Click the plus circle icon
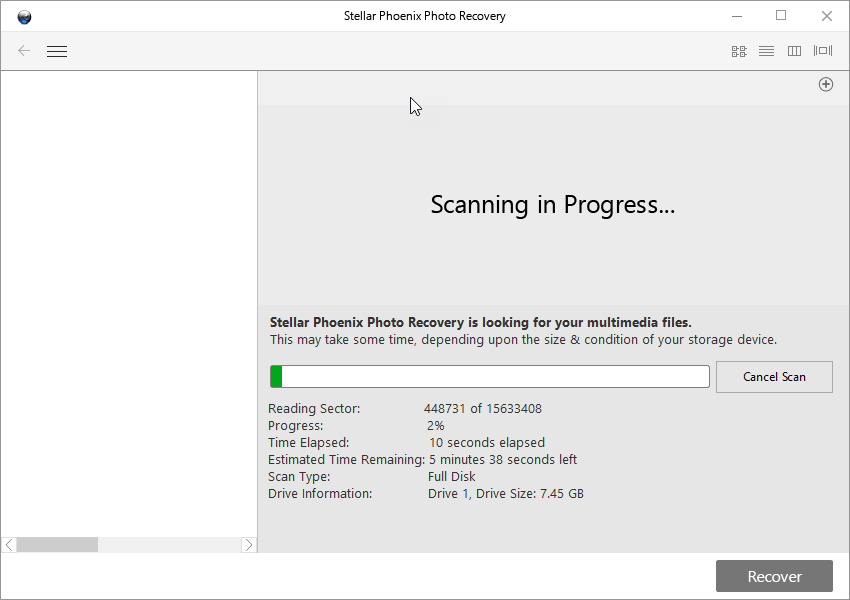This screenshot has width=850, height=600. (826, 85)
